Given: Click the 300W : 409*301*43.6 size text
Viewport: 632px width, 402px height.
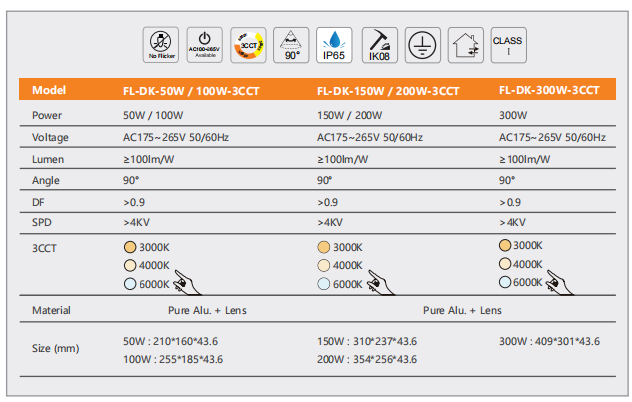Looking at the screenshot, I should click(549, 341).
